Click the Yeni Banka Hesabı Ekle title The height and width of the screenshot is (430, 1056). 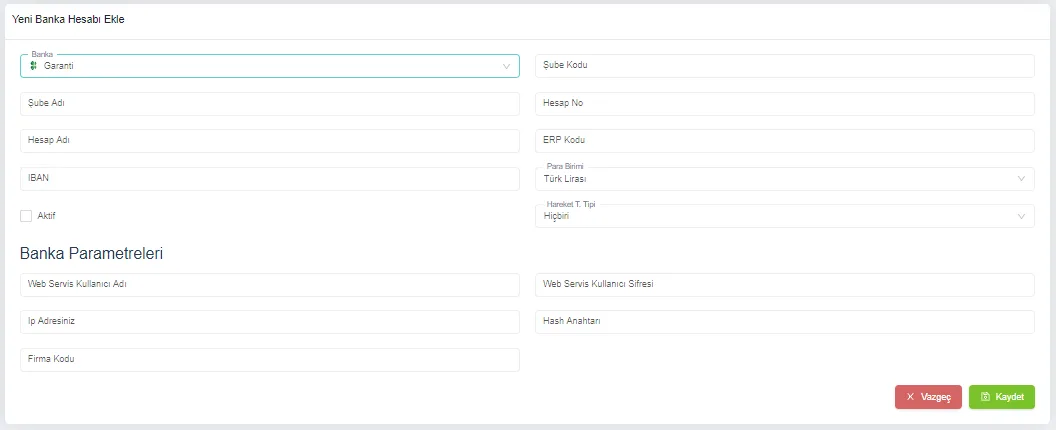coord(68,20)
